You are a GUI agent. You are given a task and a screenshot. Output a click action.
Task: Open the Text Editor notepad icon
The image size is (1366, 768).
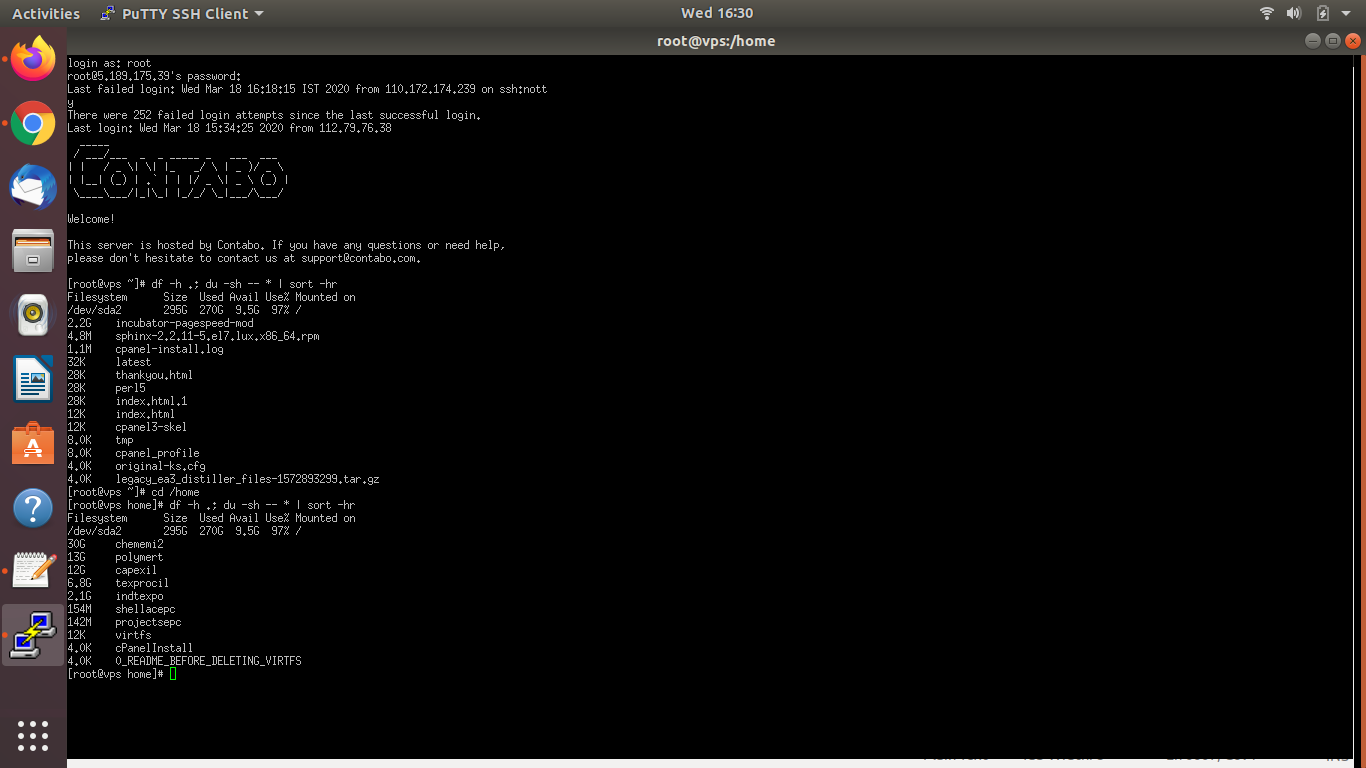click(x=33, y=571)
